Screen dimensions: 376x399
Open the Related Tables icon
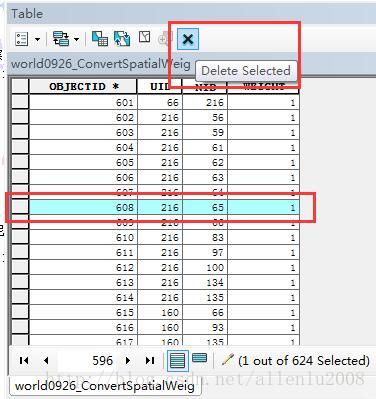coord(61,39)
